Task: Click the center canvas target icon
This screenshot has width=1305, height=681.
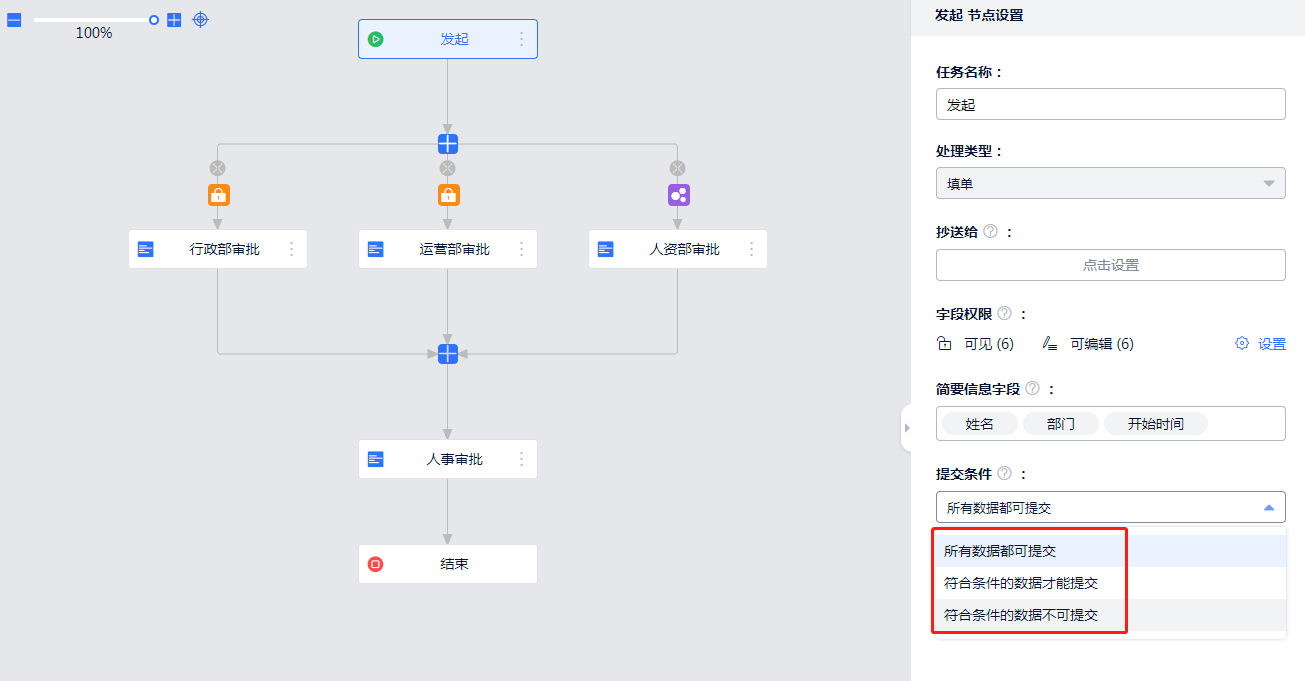Action: (201, 20)
